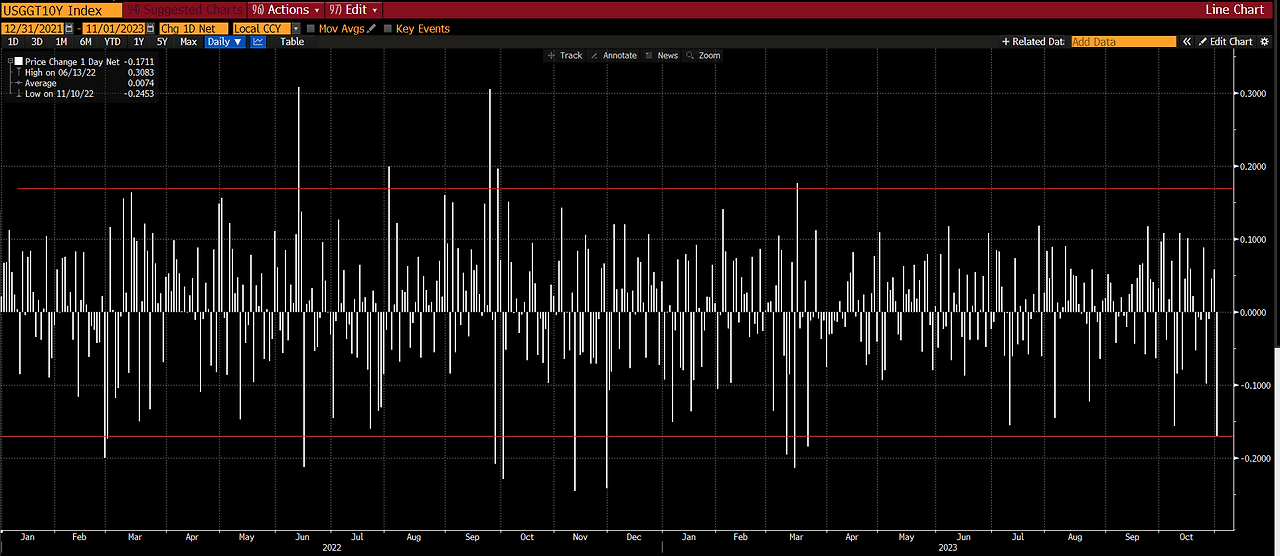
Task: Click the 0.0000 y-axis label
Action: coord(1254,312)
